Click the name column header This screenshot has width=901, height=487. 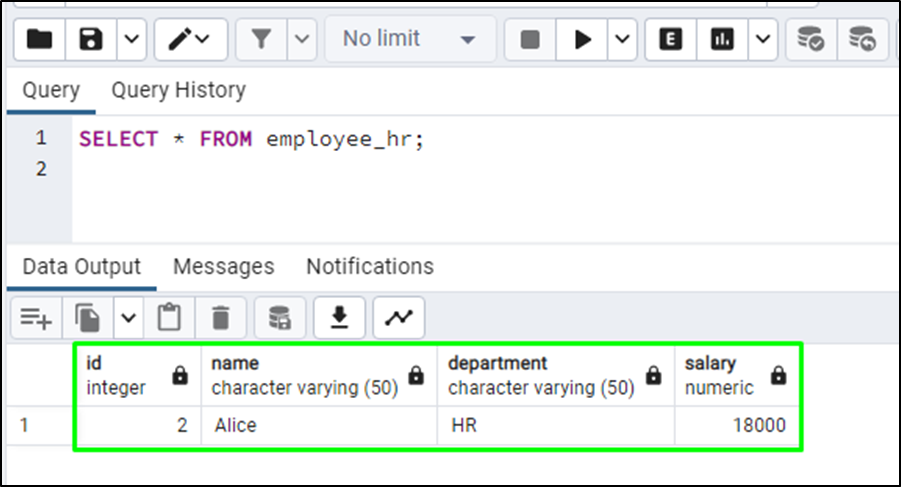coord(319,376)
